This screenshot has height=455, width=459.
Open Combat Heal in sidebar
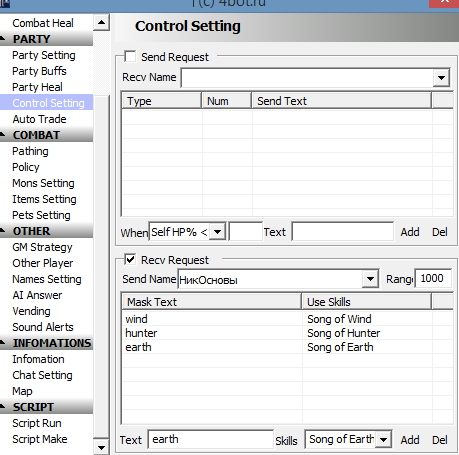(x=43, y=23)
